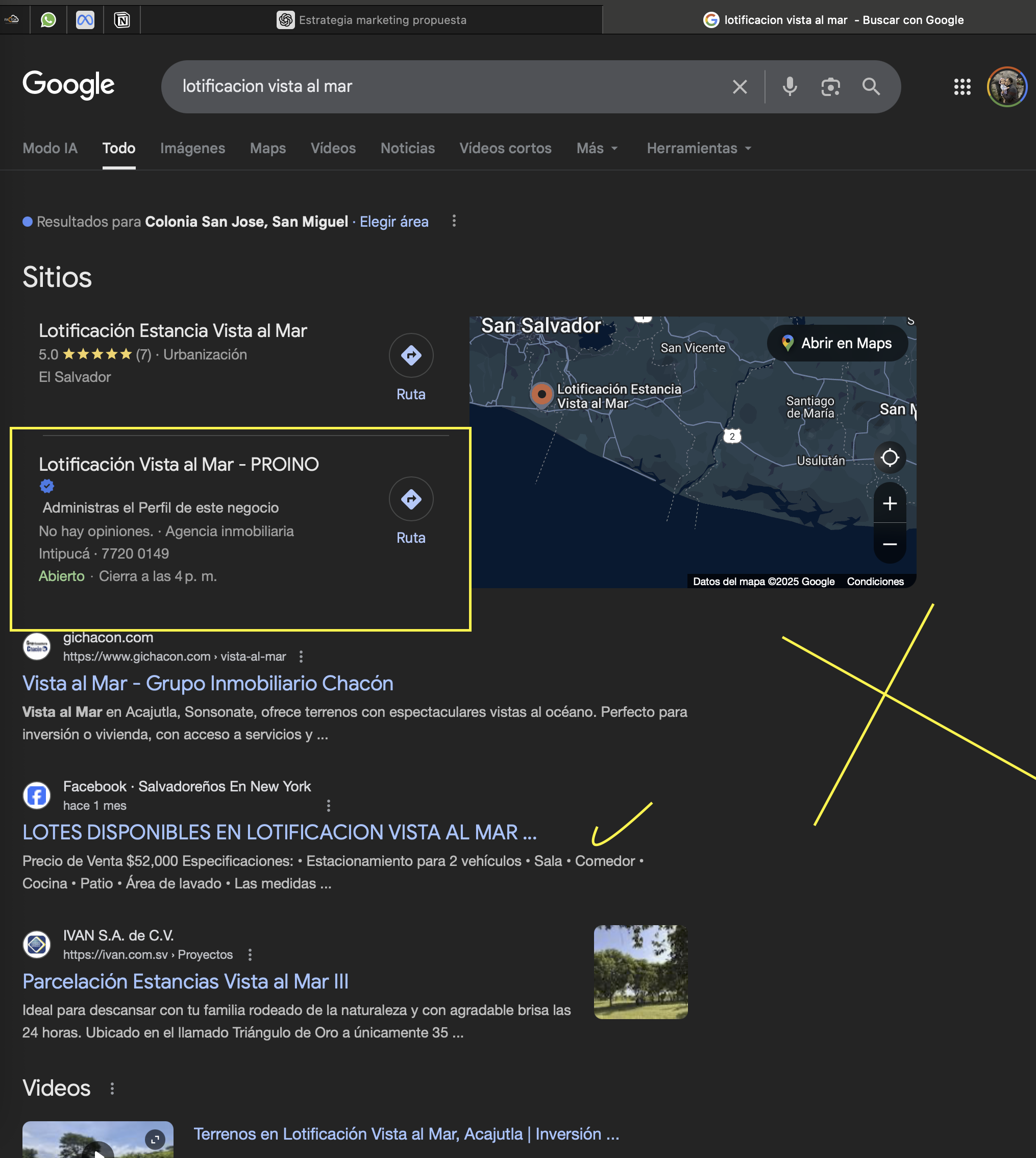Select the lotificacion vista al mar Google tab
The image size is (1036, 1158).
[833, 20]
